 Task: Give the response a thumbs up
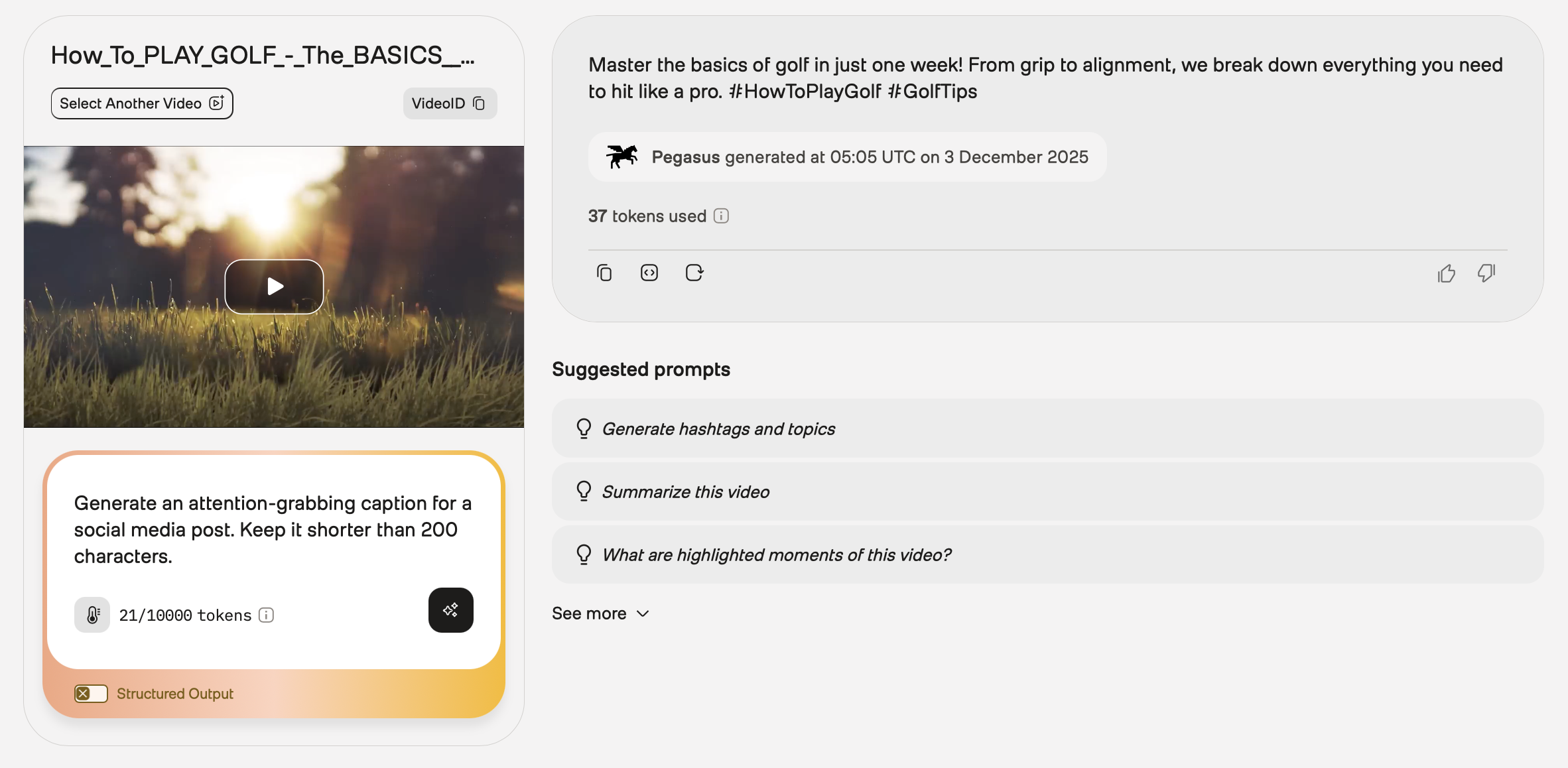1446,273
